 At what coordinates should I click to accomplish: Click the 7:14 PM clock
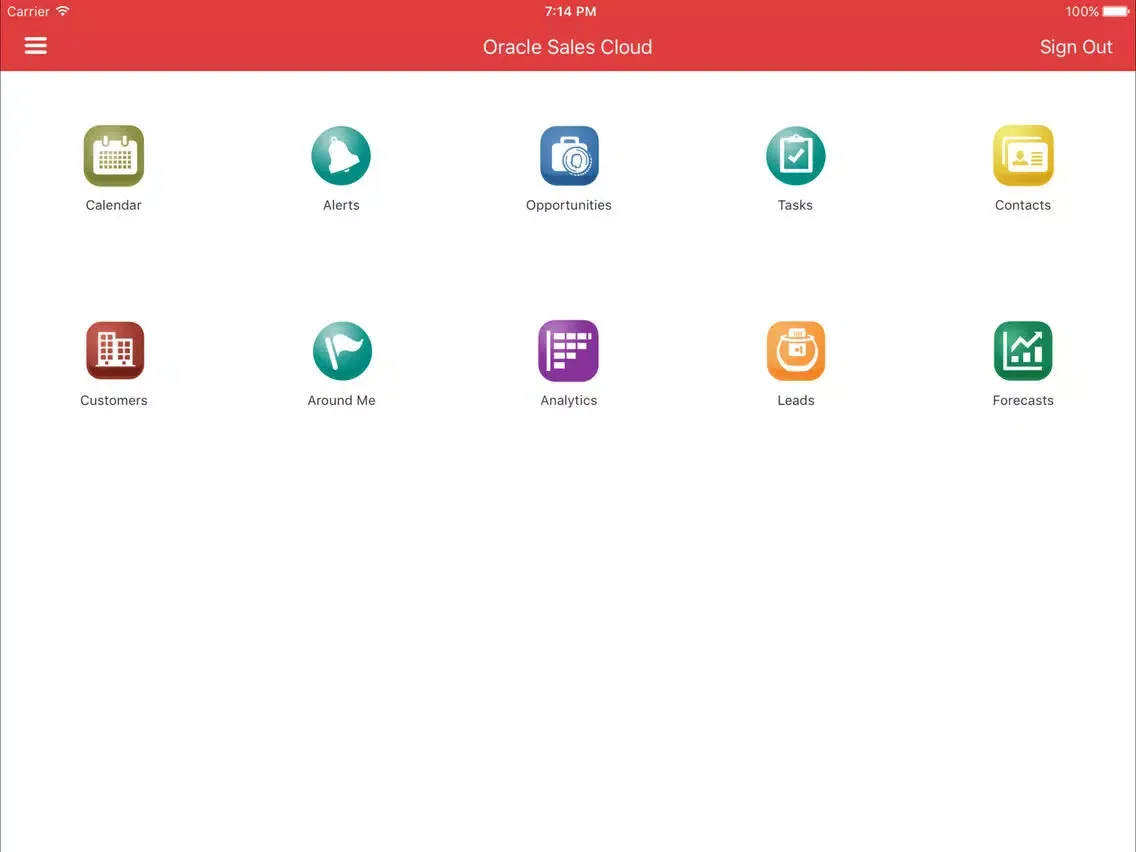click(570, 12)
